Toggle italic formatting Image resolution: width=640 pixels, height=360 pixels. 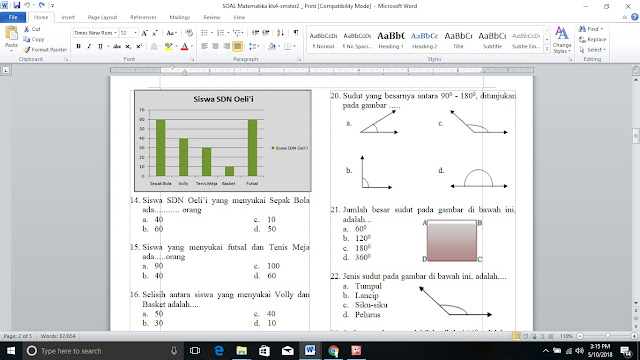coord(89,47)
